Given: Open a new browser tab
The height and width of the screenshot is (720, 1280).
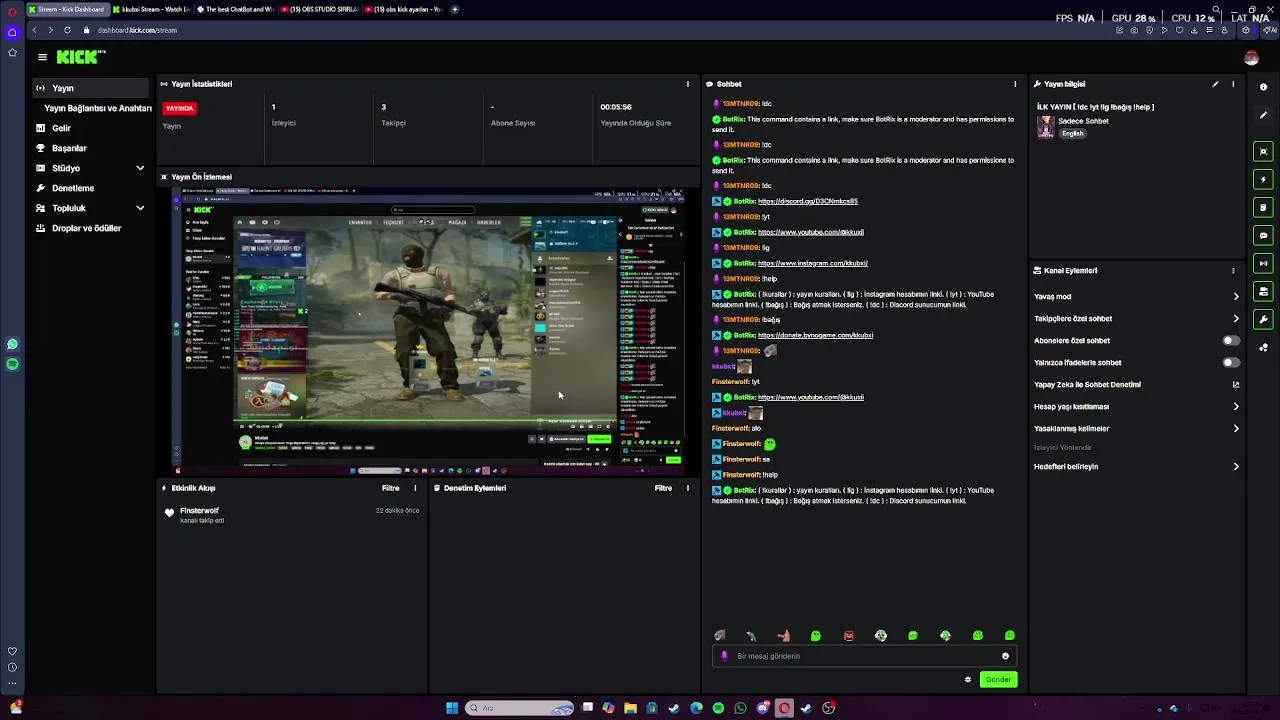Looking at the screenshot, I should click(455, 9).
